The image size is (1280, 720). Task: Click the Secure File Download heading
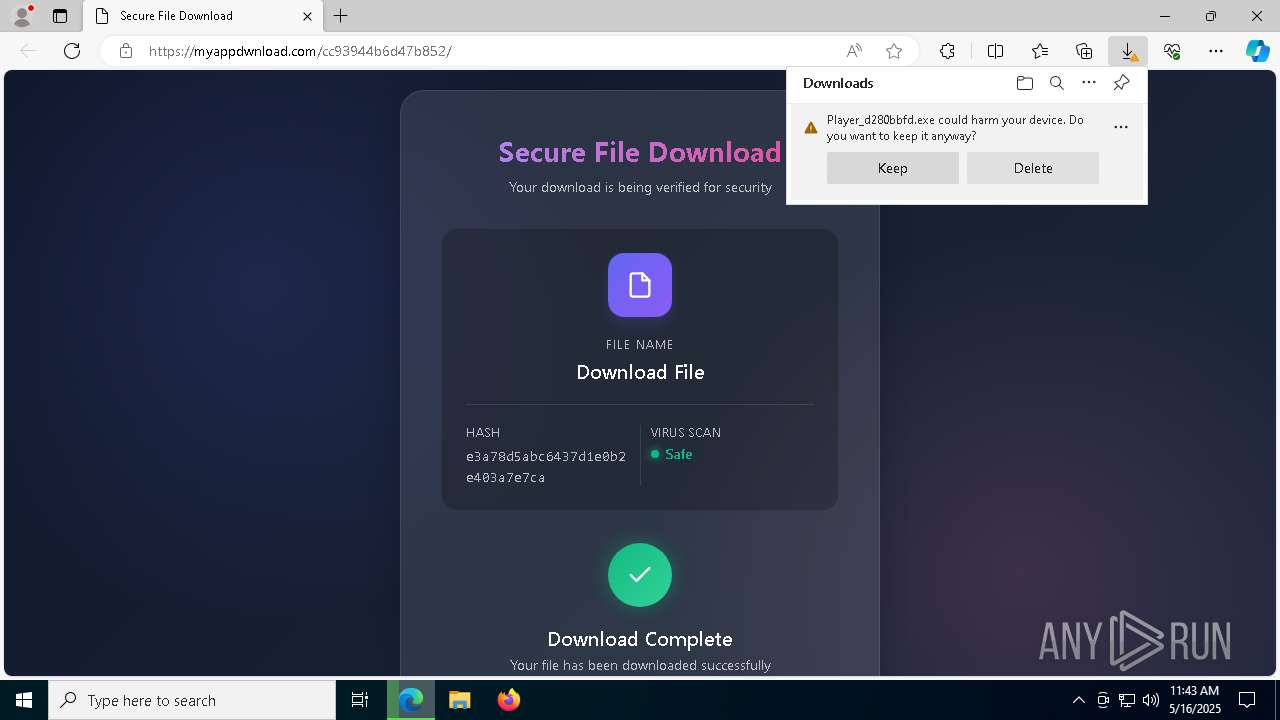(x=640, y=152)
